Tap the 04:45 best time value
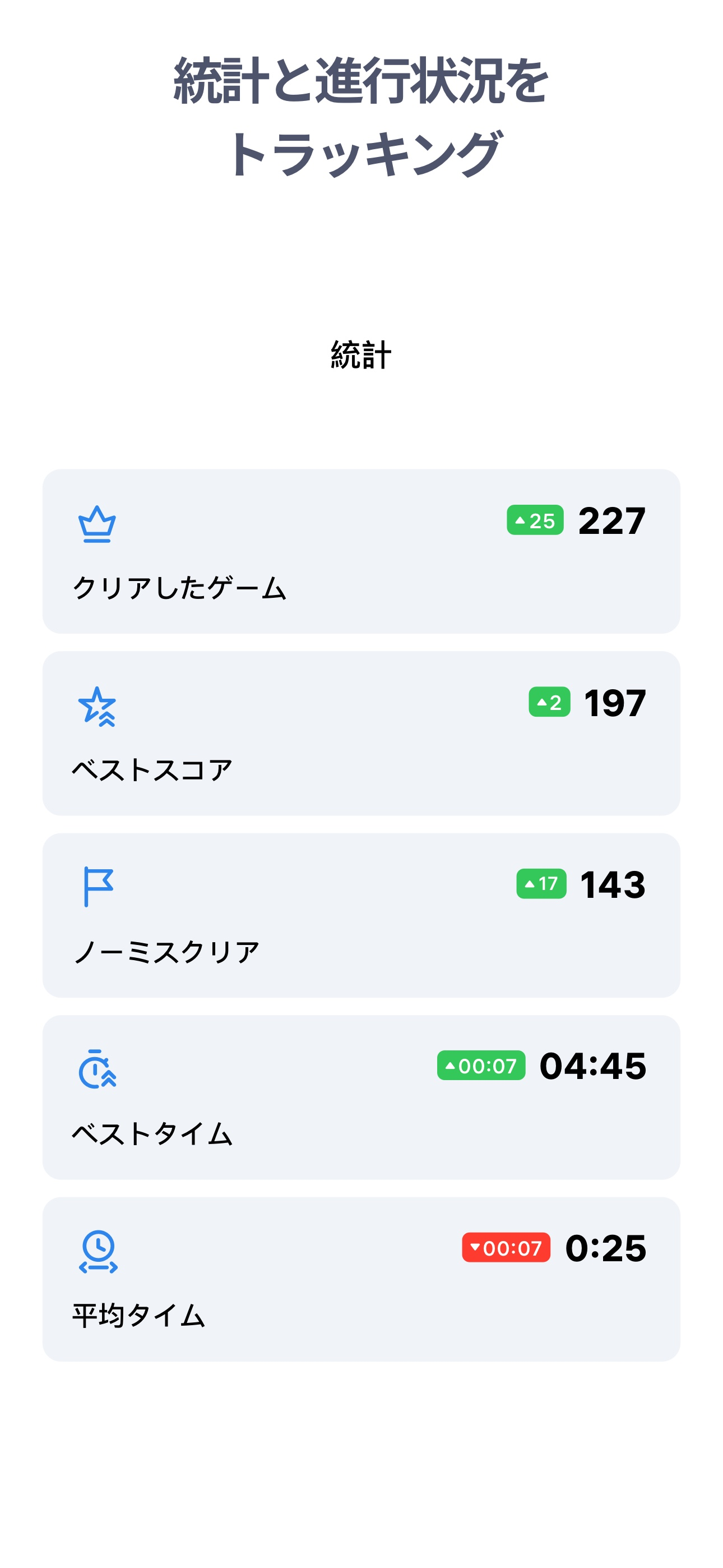The width and height of the screenshot is (723, 1568). [x=593, y=1067]
